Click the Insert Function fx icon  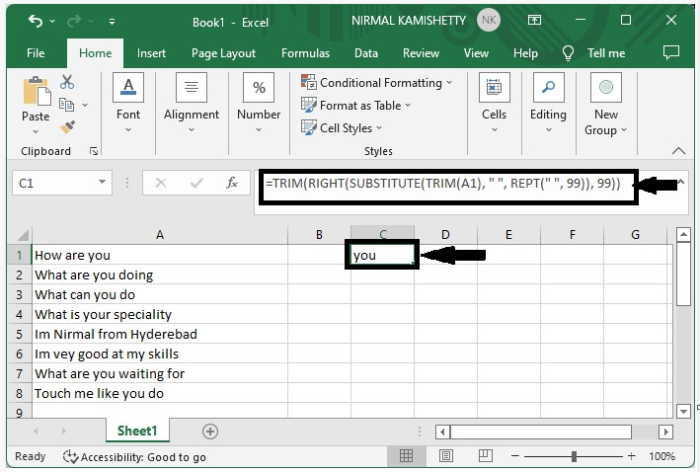pos(232,183)
